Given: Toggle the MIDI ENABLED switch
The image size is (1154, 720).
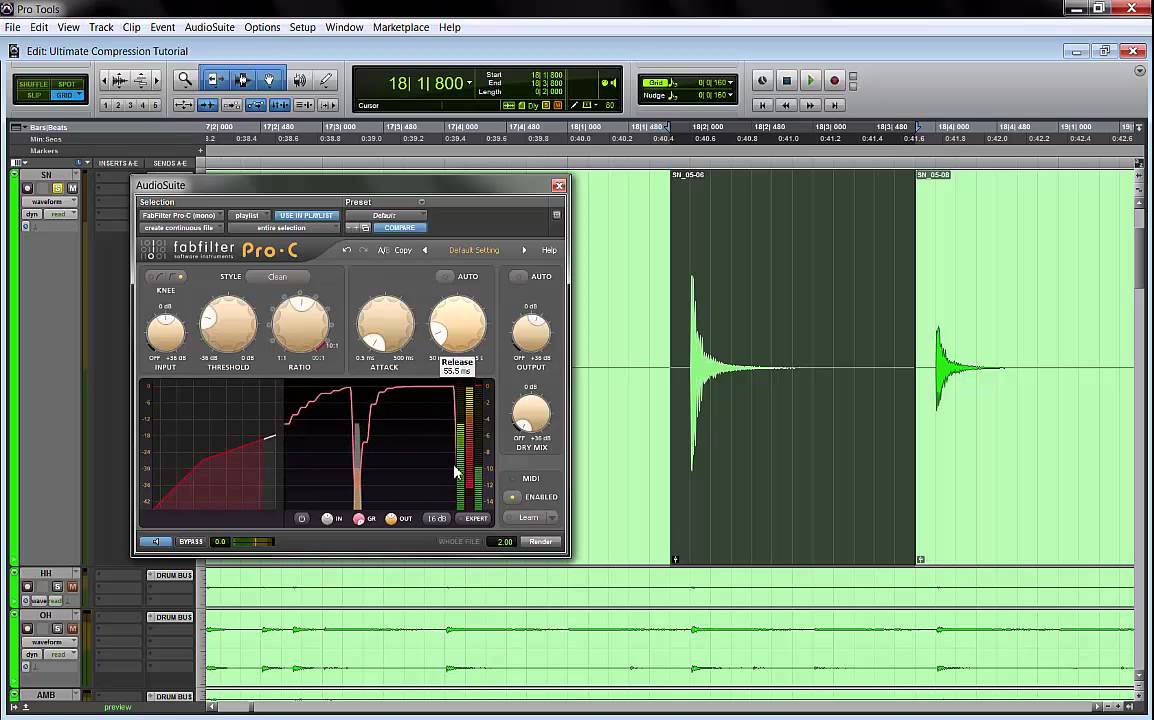Looking at the screenshot, I should point(513,497).
